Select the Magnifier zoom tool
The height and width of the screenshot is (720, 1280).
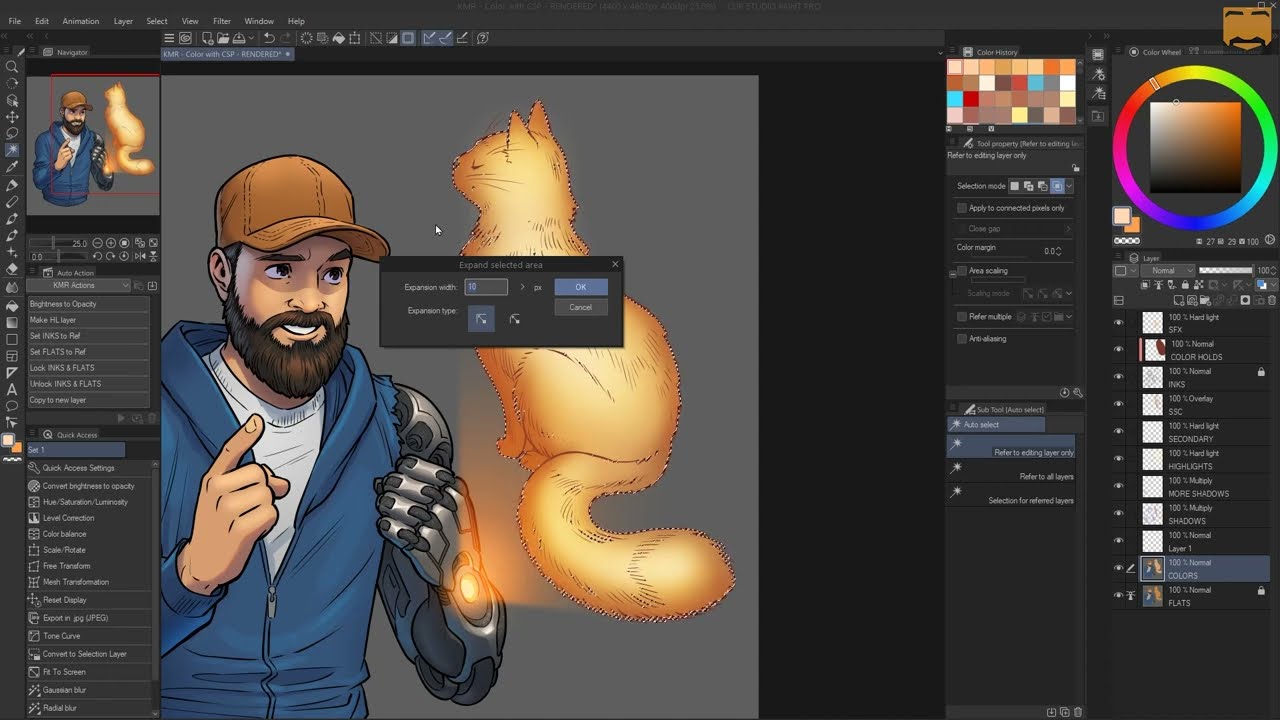coord(12,67)
